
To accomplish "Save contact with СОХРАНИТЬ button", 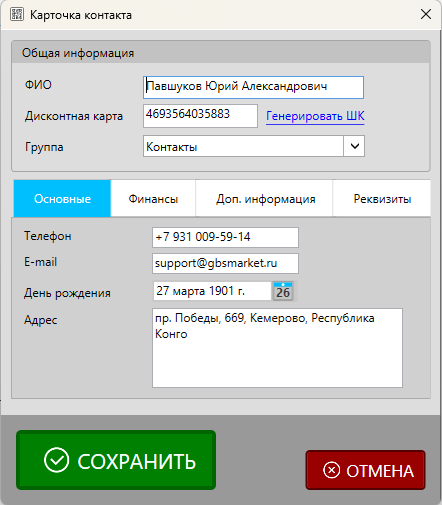I will click(116, 460).
